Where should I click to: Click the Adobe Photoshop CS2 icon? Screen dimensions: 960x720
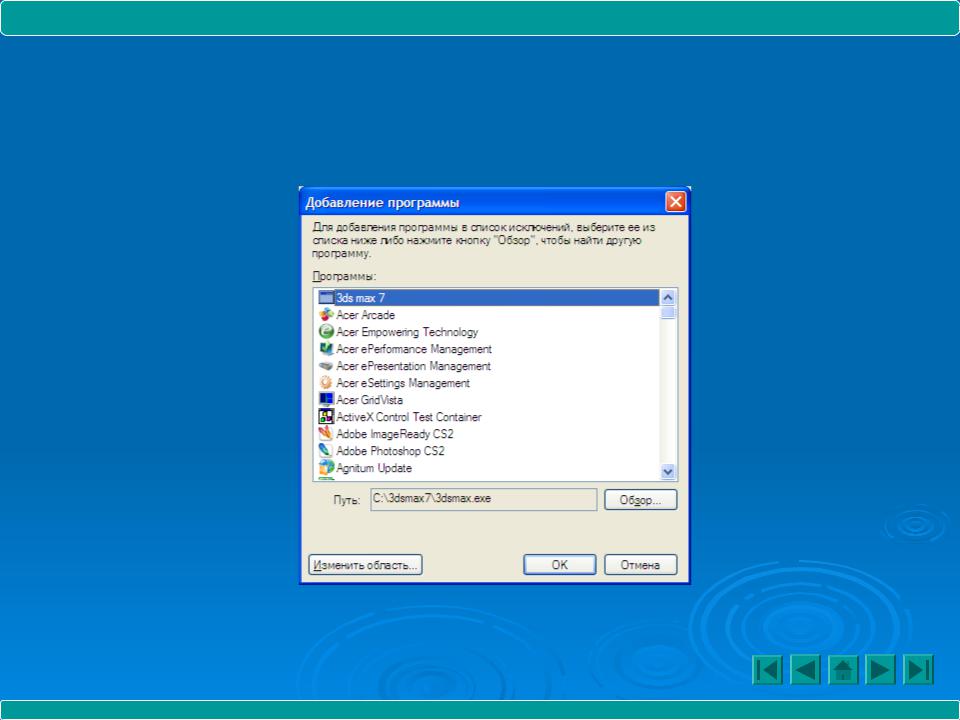326,451
